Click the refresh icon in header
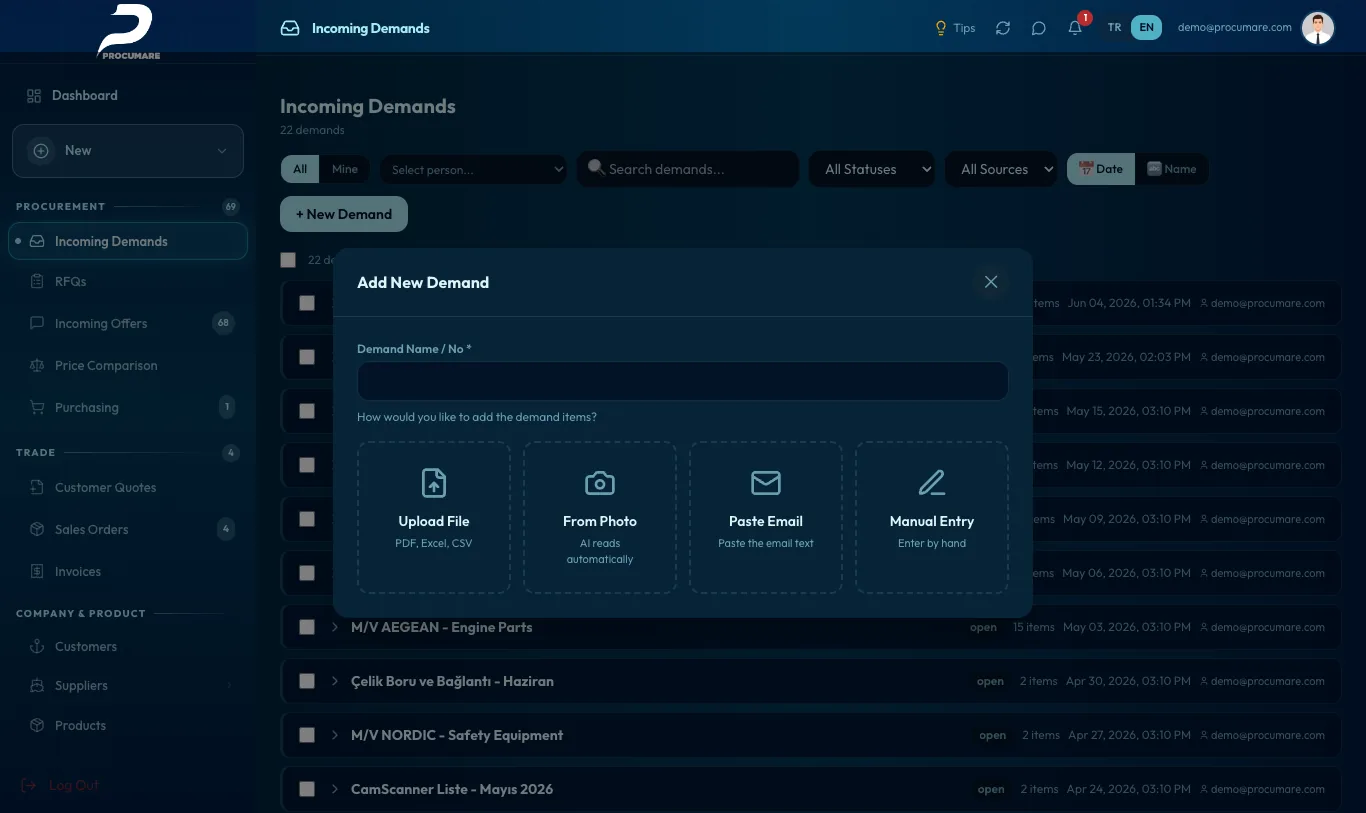The image size is (1366, 813). (1003, 28)
